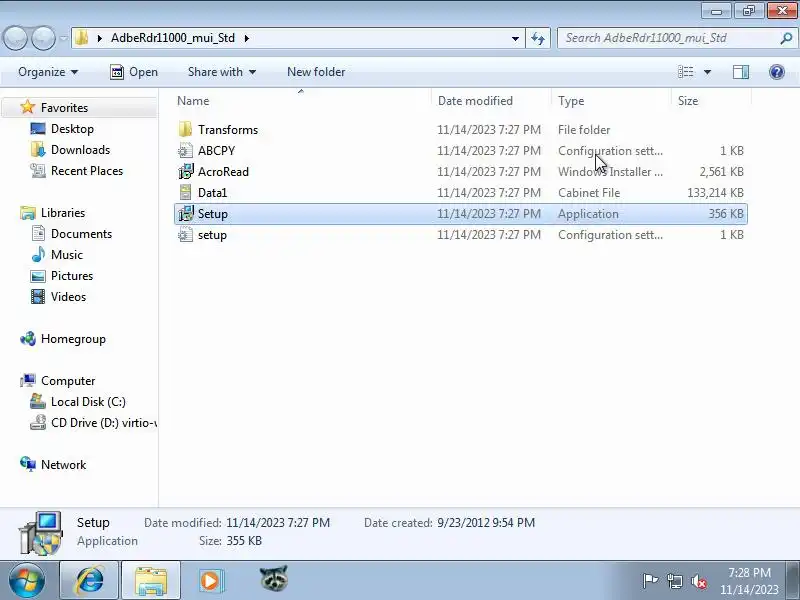
Task: Open Action Center flag tray icon
Action: [650, 581]
